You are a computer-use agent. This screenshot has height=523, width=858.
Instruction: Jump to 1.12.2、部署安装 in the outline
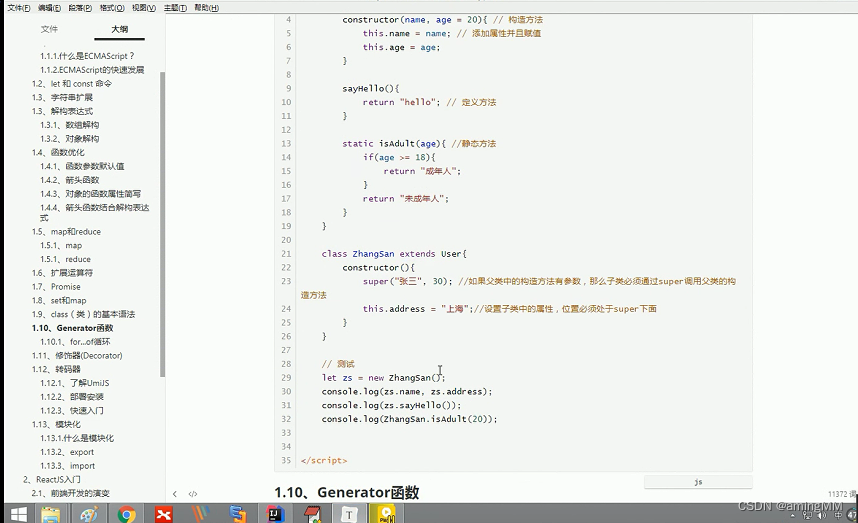click(72, 397)
